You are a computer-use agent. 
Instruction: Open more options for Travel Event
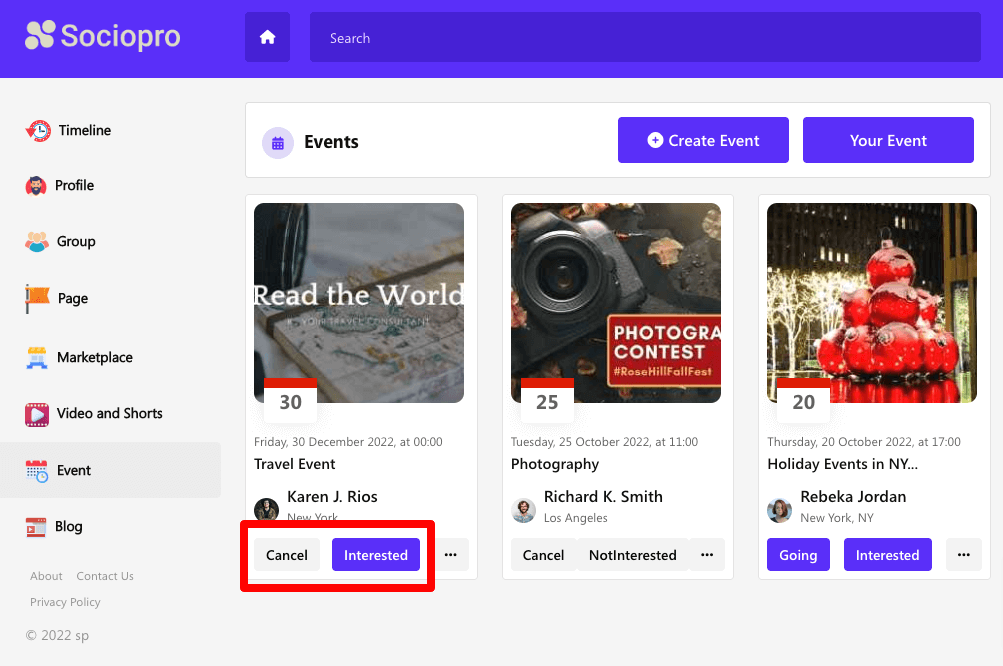(450, 555)
